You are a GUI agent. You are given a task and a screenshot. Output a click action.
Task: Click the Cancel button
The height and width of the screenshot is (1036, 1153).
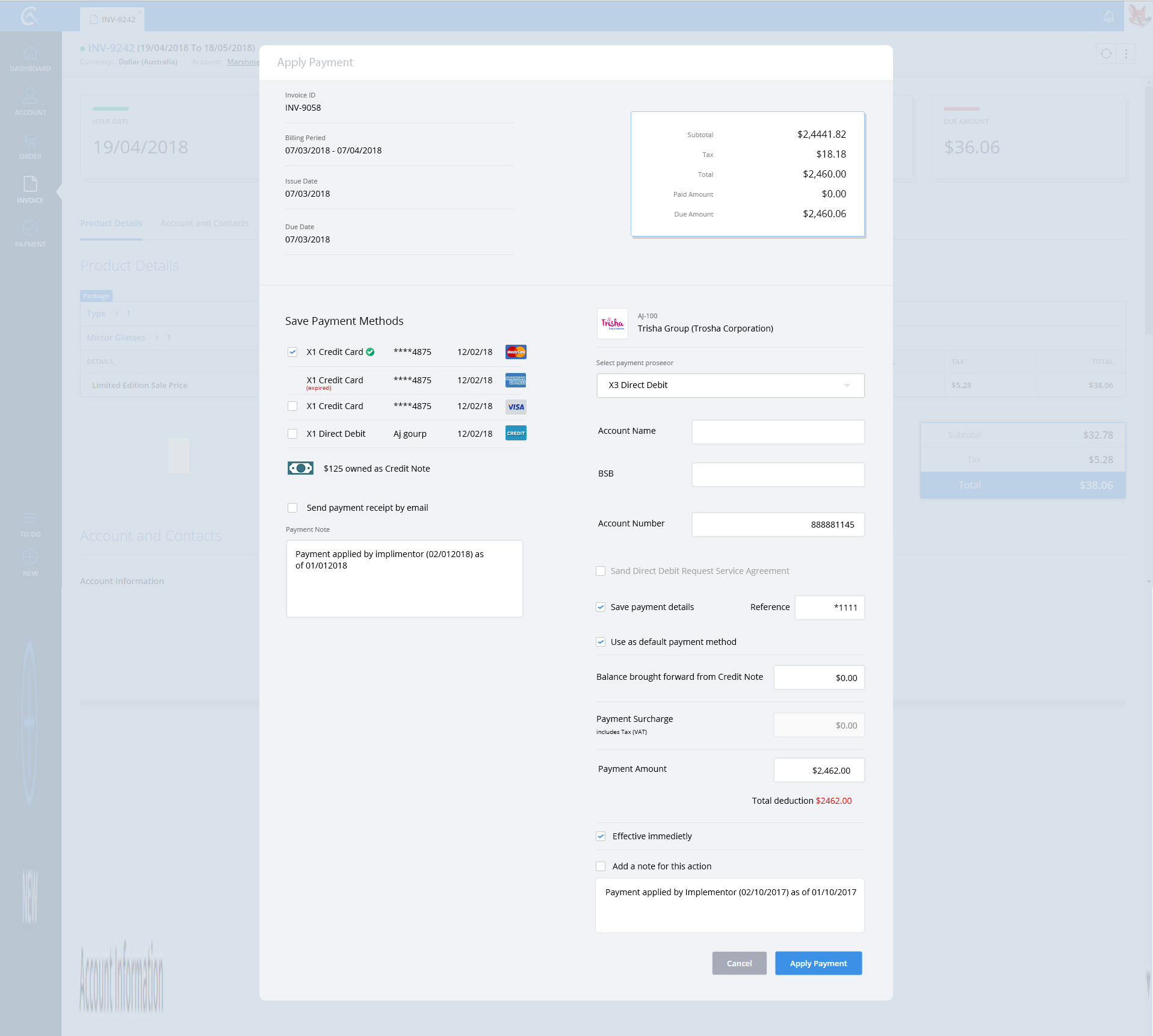pos(739,963)
